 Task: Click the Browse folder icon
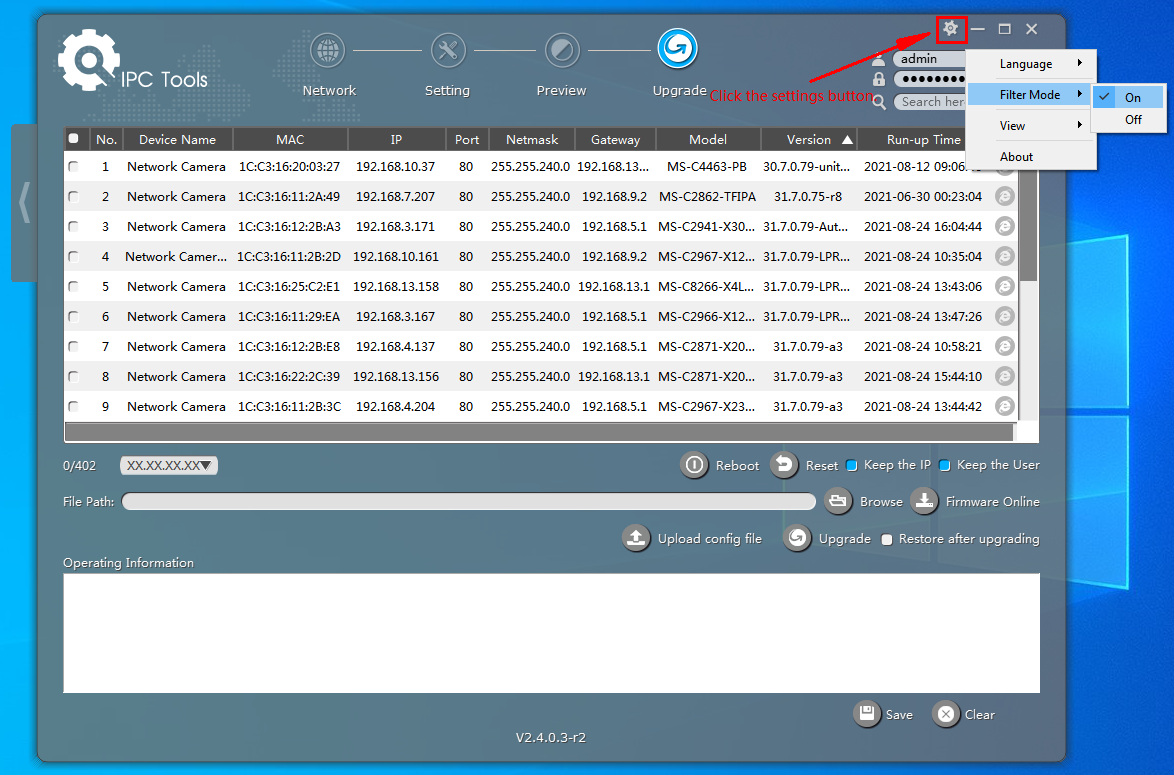coord(838,501)
